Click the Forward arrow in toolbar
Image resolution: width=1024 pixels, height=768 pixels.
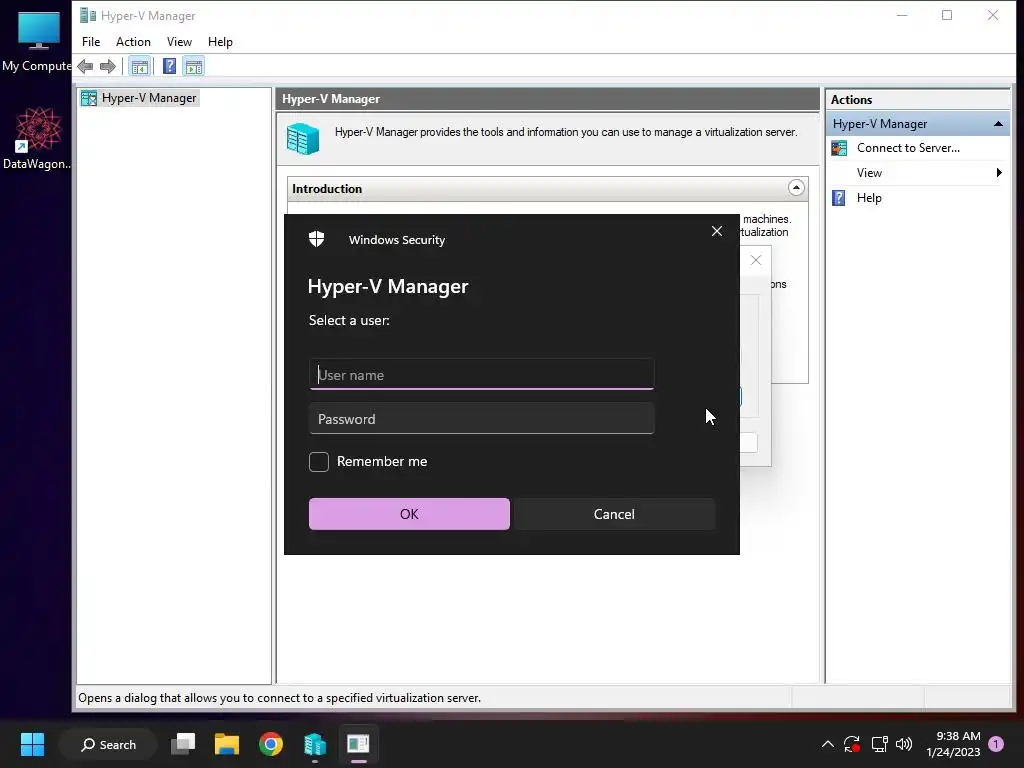click(108, 66)
